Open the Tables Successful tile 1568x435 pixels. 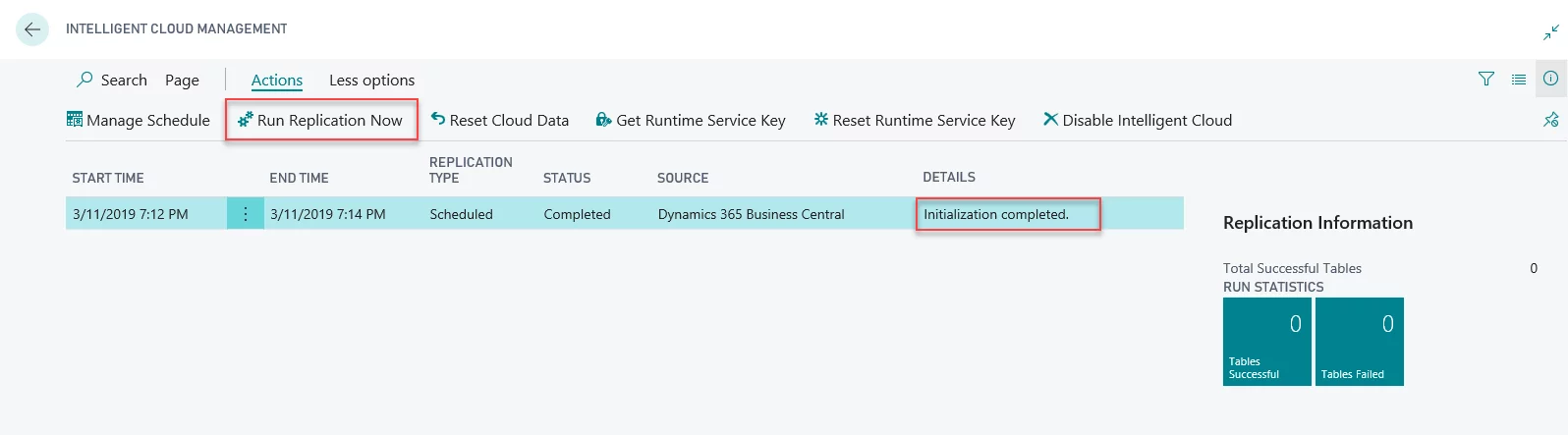[x=1266, y=342]
